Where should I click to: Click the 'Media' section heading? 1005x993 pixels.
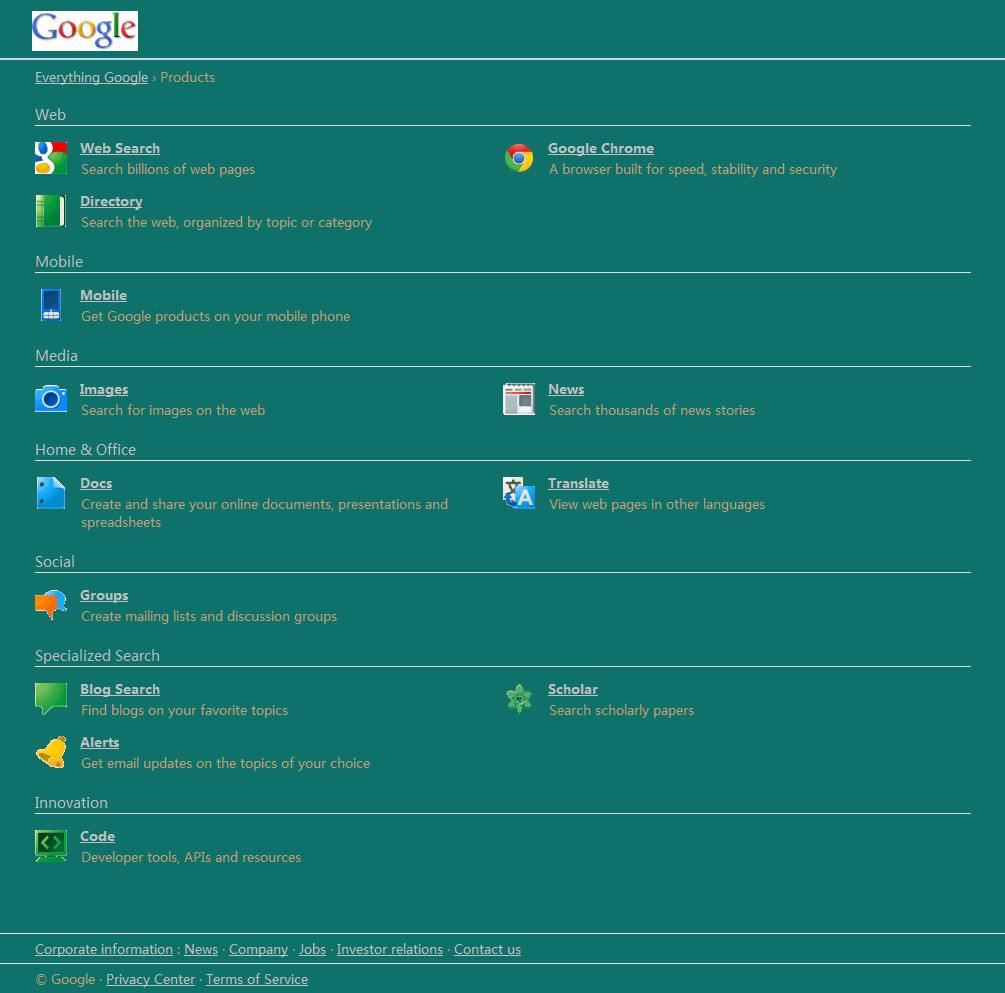[x=56, y=356]
